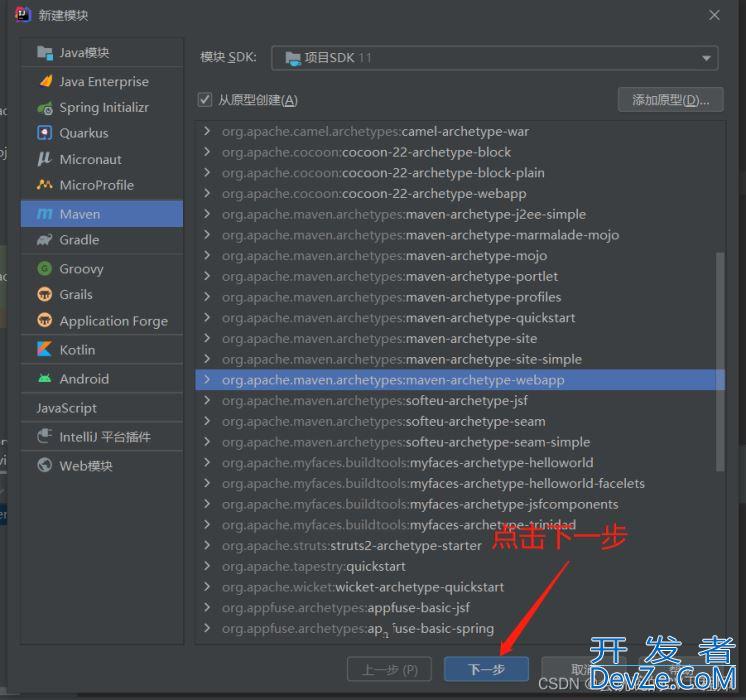Image resolution: width=746 pixels, height=700 pixels.
Task: Click the Grails icon
Action: [45, 295]
